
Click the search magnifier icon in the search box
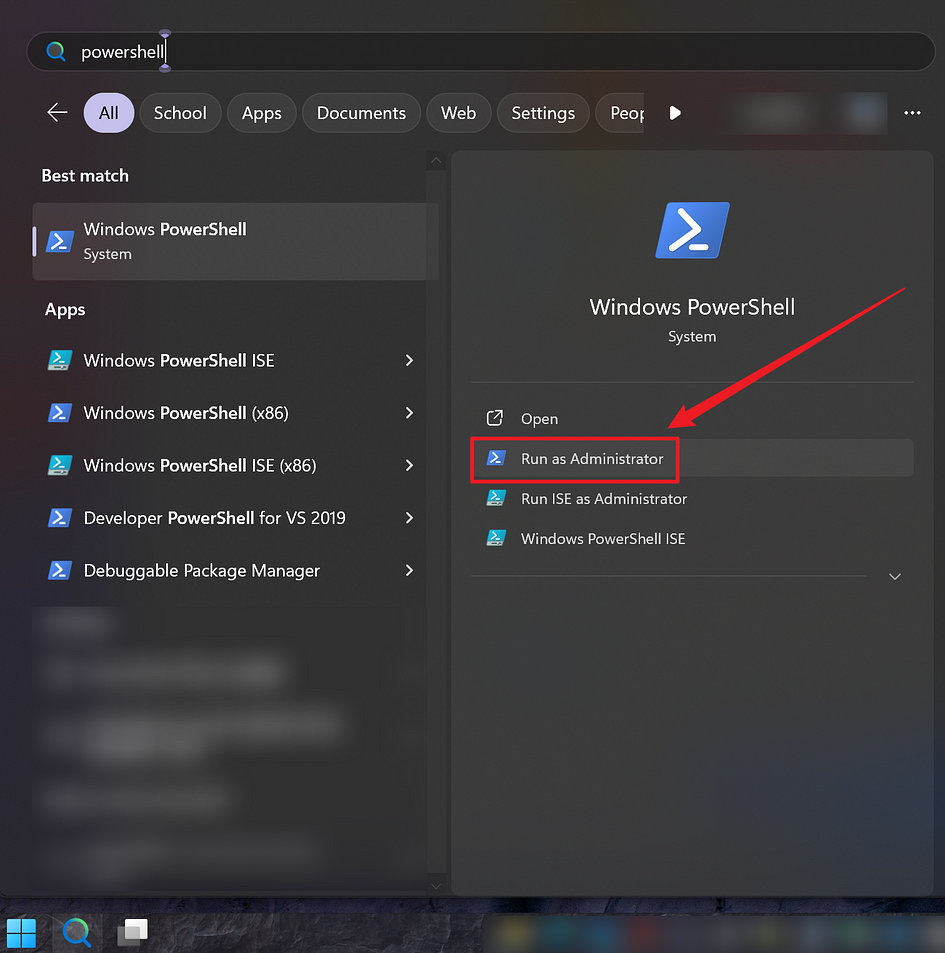[56, 52]
